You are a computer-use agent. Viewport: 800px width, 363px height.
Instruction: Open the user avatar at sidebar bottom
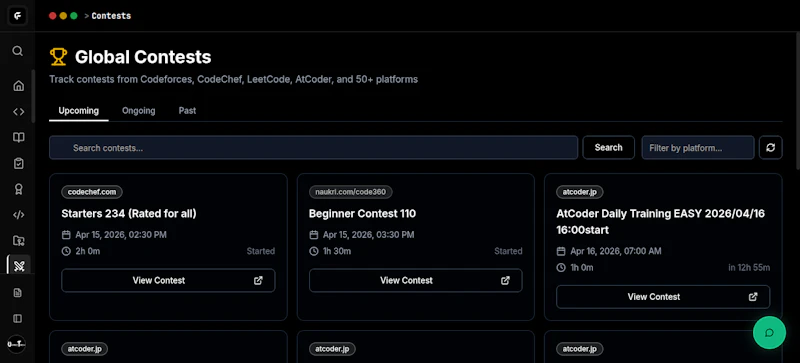(x=16, y=344)
